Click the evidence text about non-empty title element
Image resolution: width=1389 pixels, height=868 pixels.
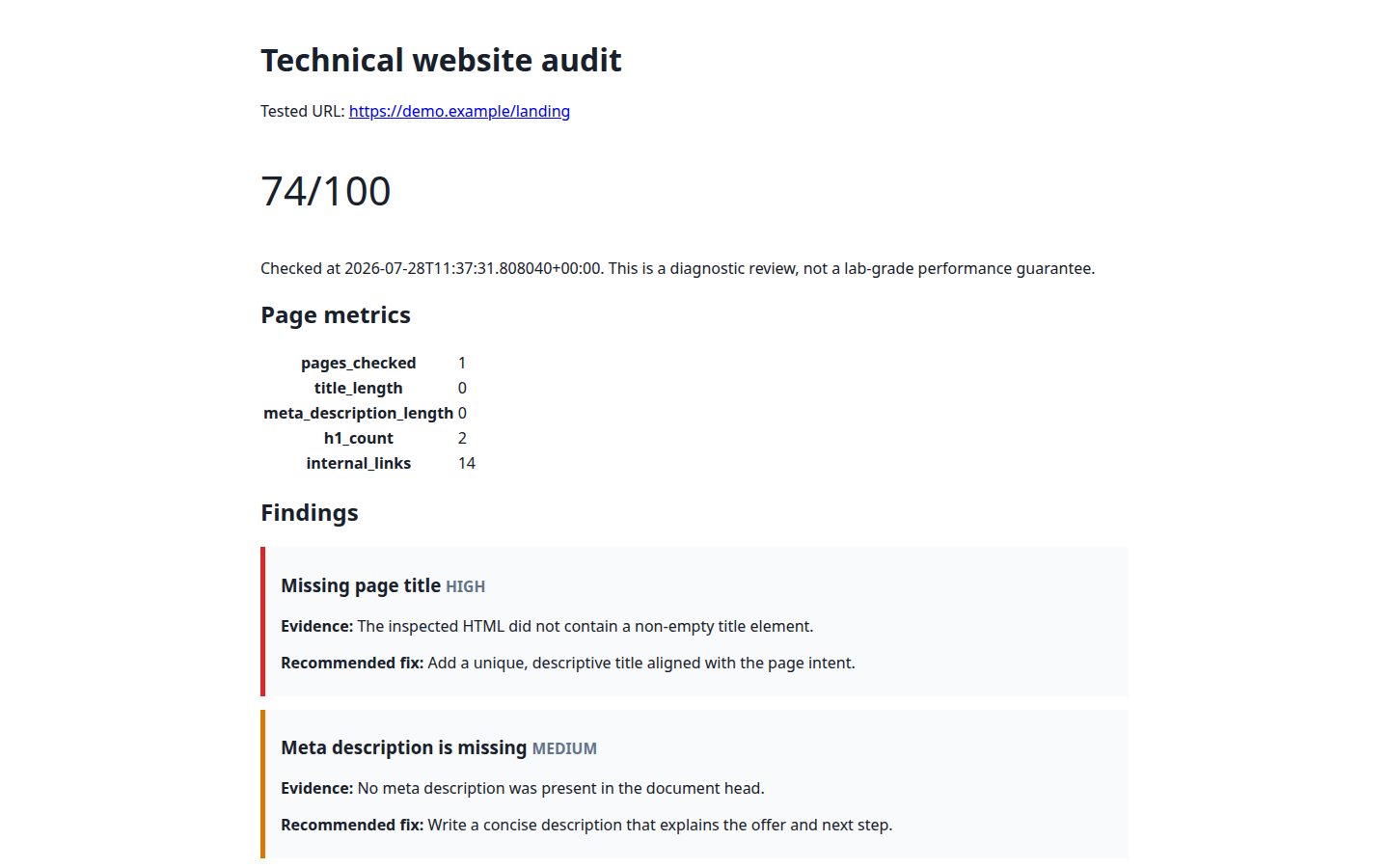pyautogui.click(x=586, y=626)
